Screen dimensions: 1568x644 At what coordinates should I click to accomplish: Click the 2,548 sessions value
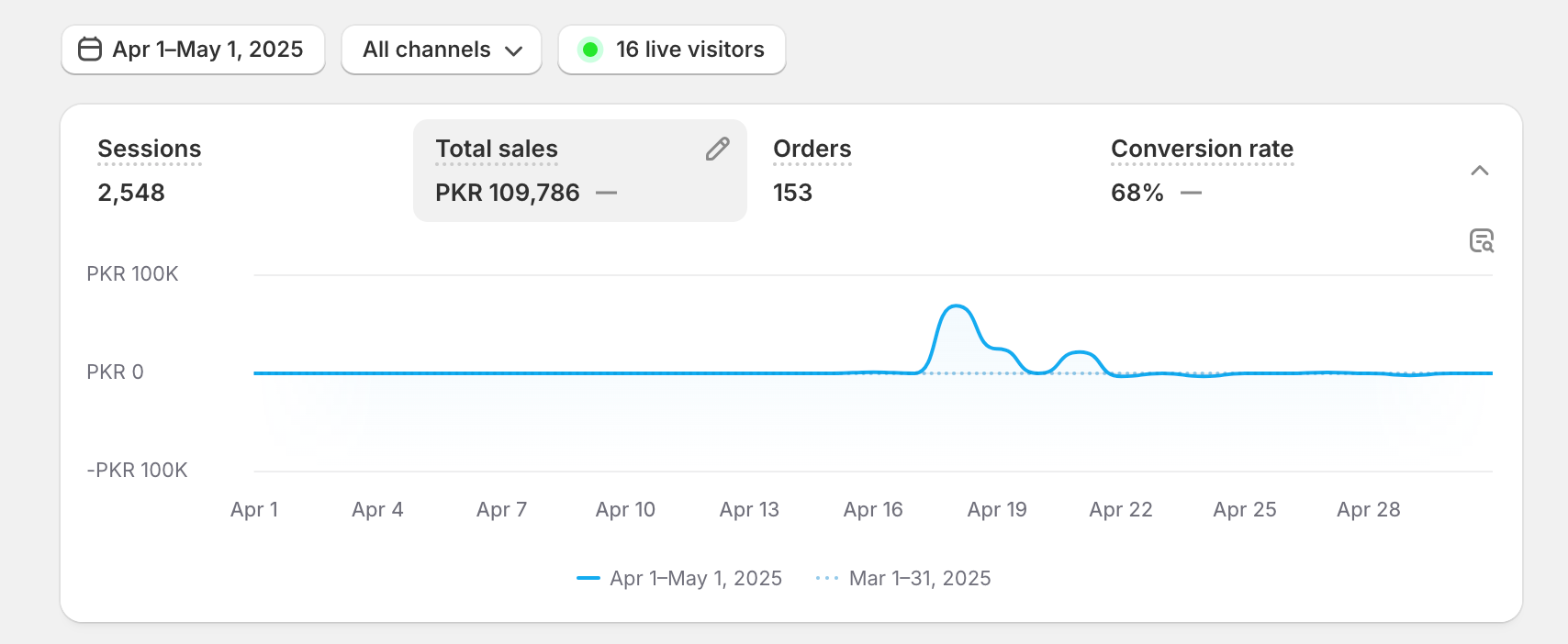[x=131, y=193]
